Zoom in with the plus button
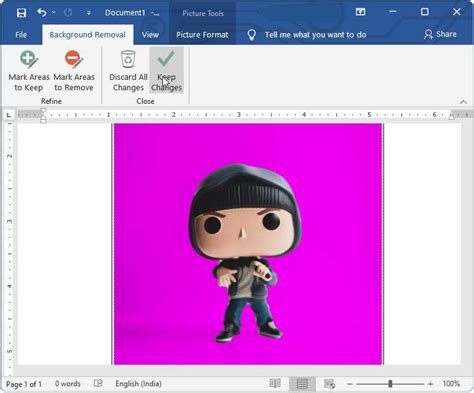The width and height of the screenshot is (474, 393). (x=430, y=384)
